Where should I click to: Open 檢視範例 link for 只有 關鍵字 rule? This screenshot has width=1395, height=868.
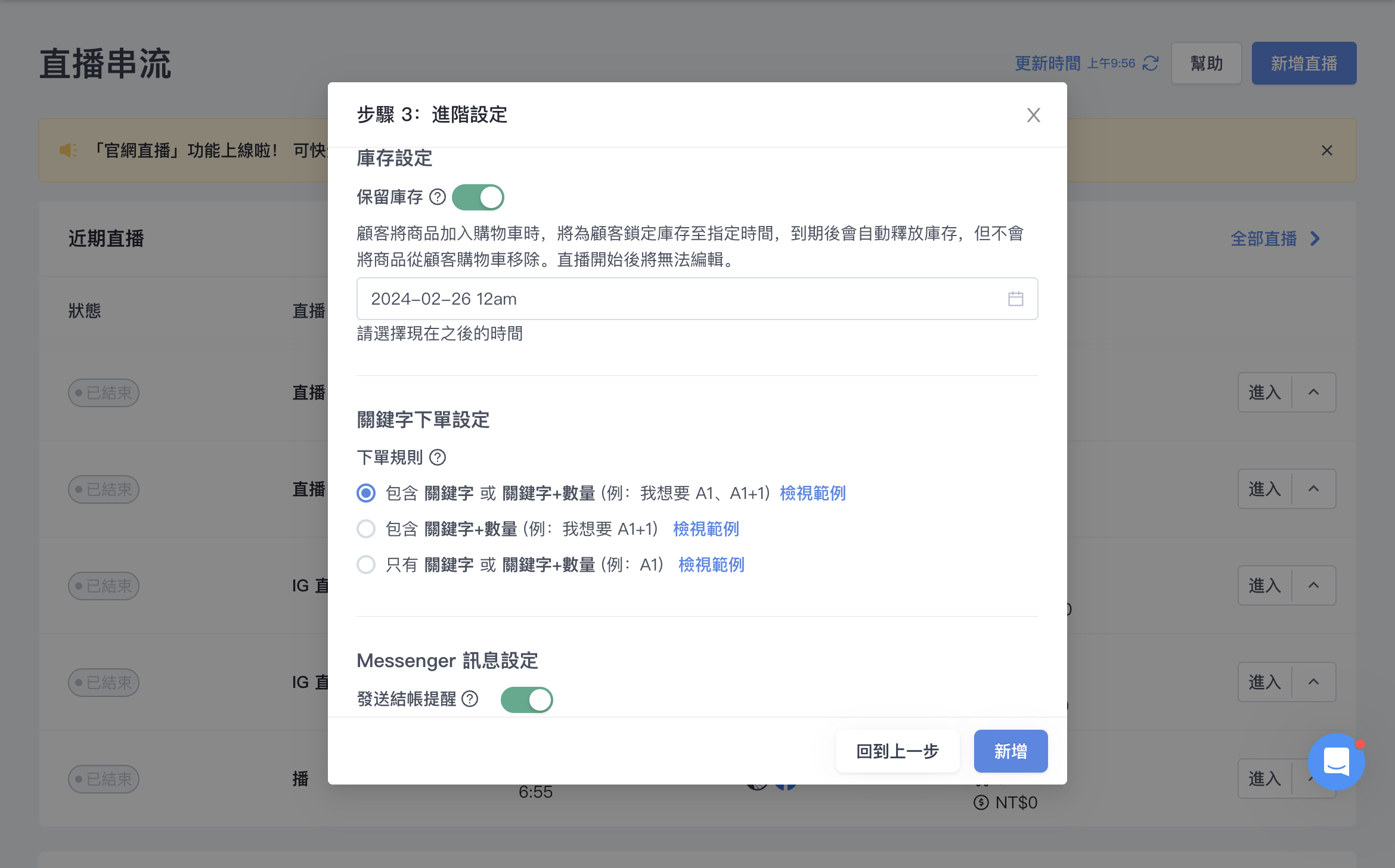711,565
